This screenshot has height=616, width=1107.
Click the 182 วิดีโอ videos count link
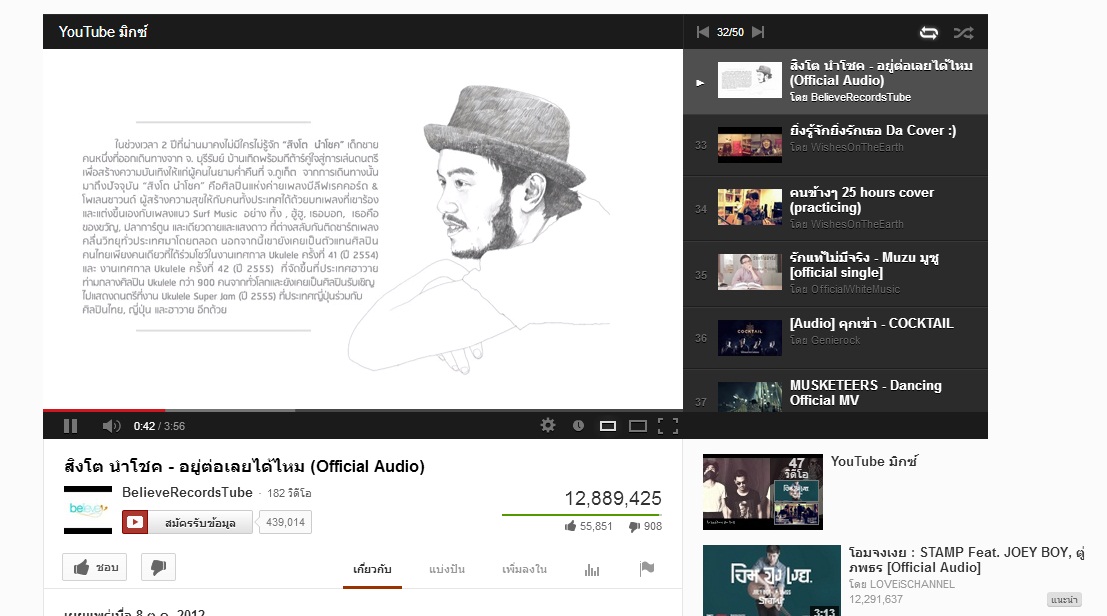(x=289, y=493)
